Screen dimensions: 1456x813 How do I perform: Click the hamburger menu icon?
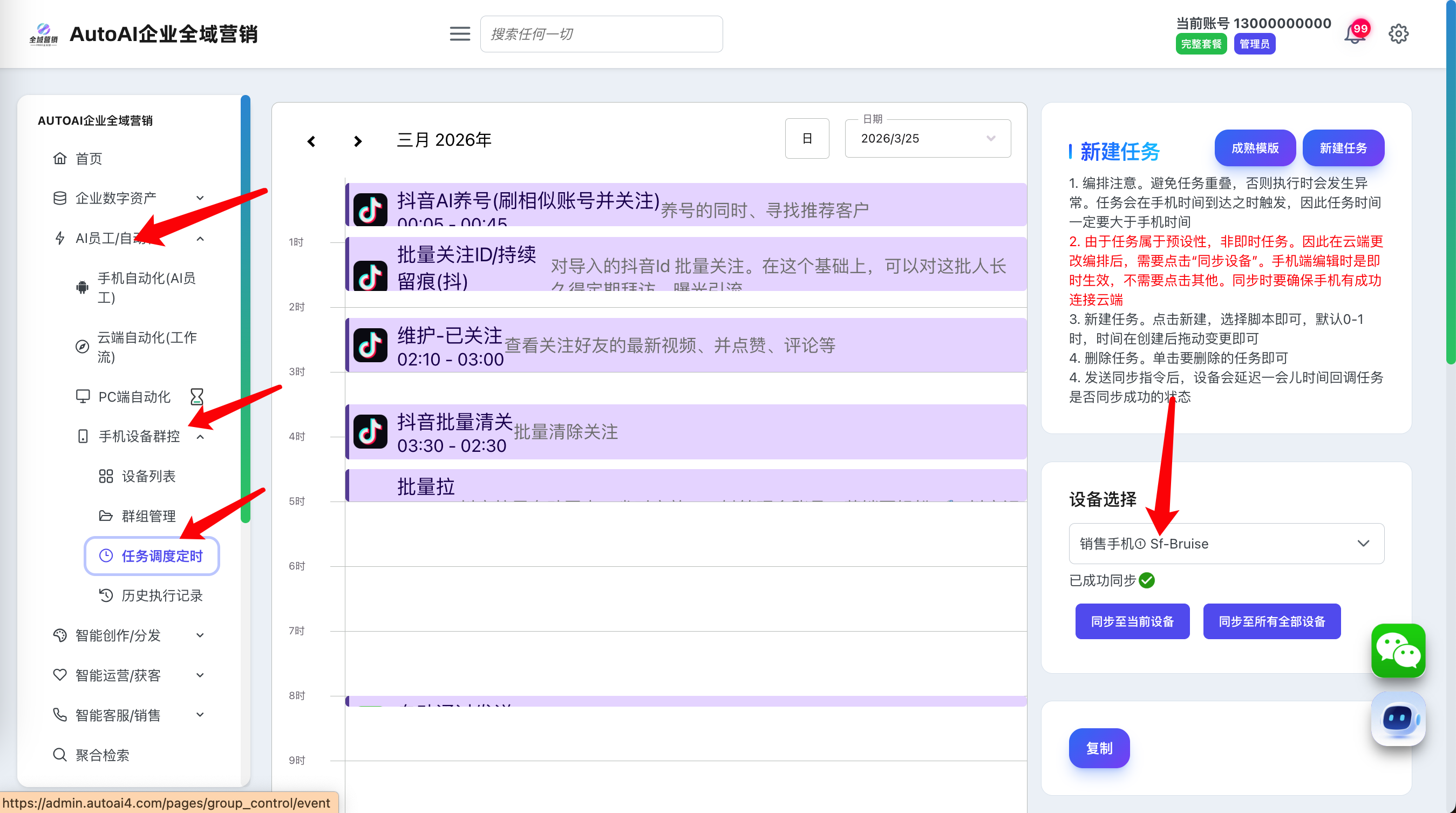click(x=460, y=34)
